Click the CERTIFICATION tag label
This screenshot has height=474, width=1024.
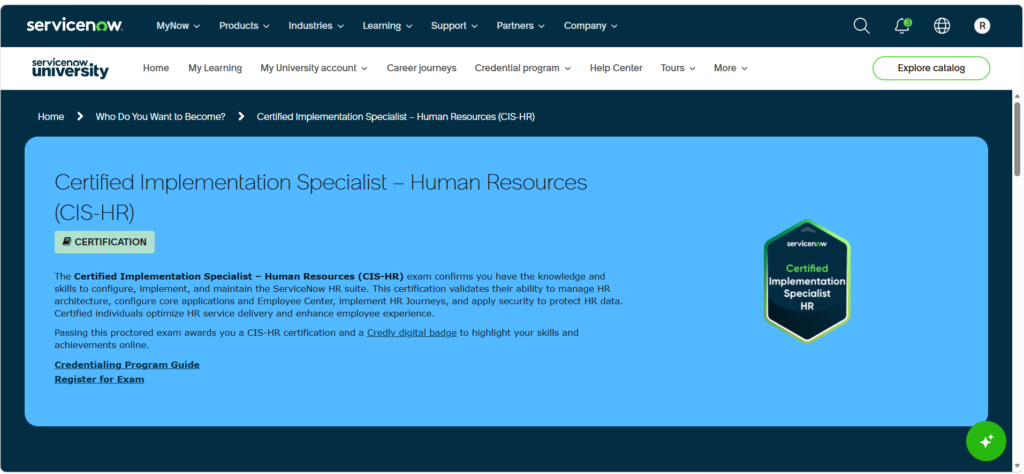pyautogui.click(x=104, y=242)
